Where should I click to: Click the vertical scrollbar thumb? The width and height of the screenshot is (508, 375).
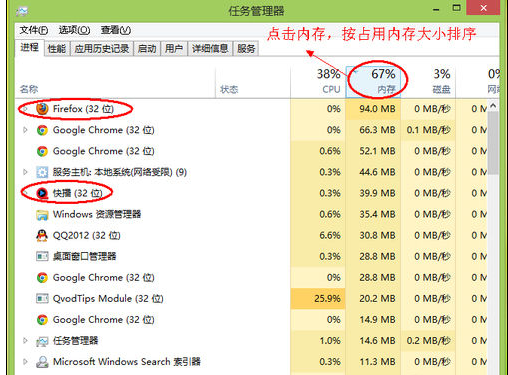493,143
